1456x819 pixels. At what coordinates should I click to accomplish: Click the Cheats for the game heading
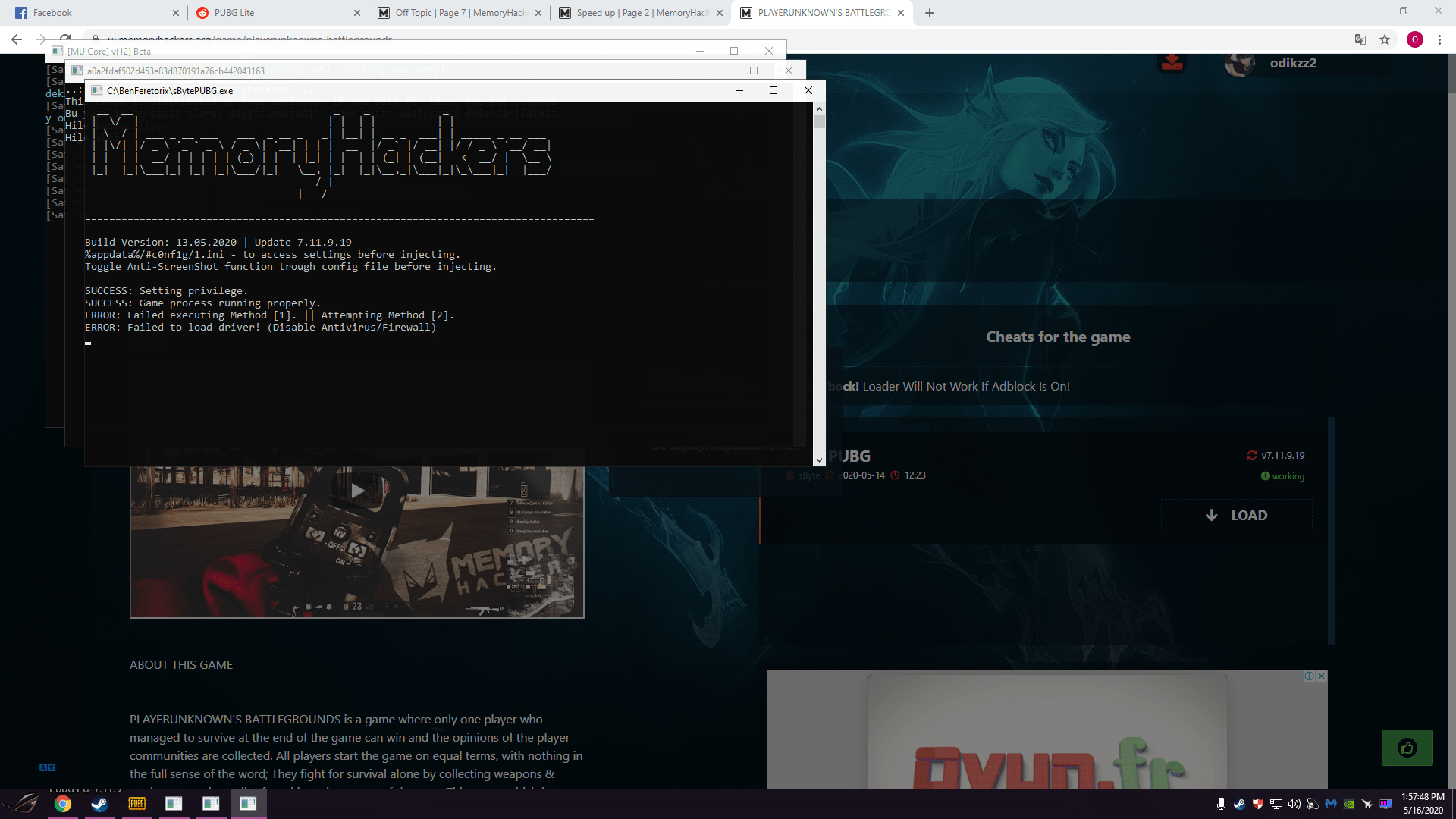point(1058,337)
